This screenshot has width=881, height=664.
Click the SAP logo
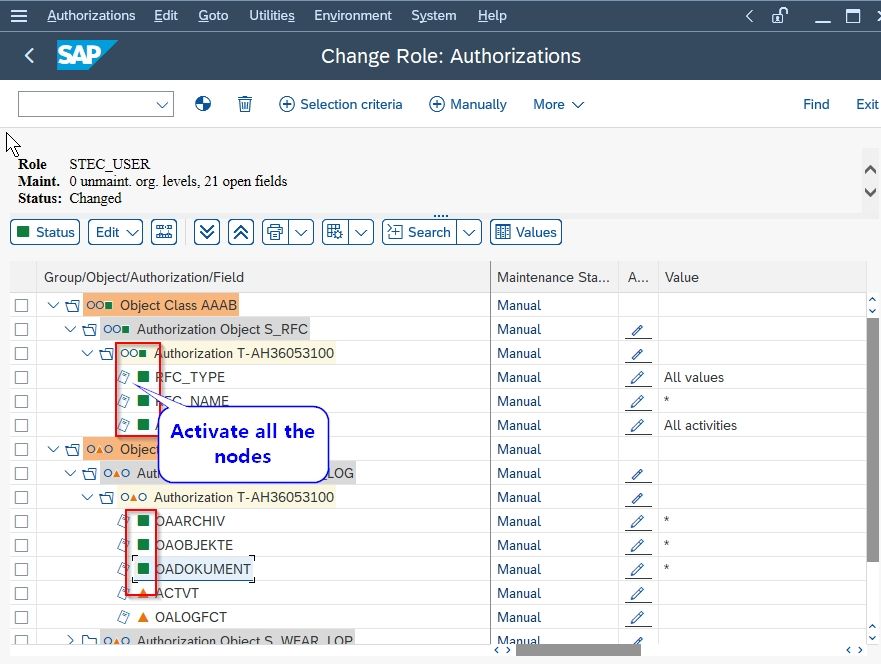click(x=86, y=55)
